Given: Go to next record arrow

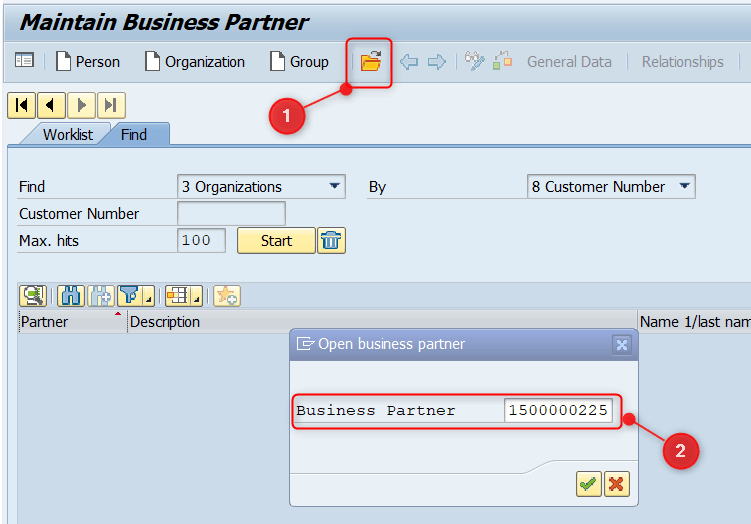Looking at the screenshot, I should [81, 105].
